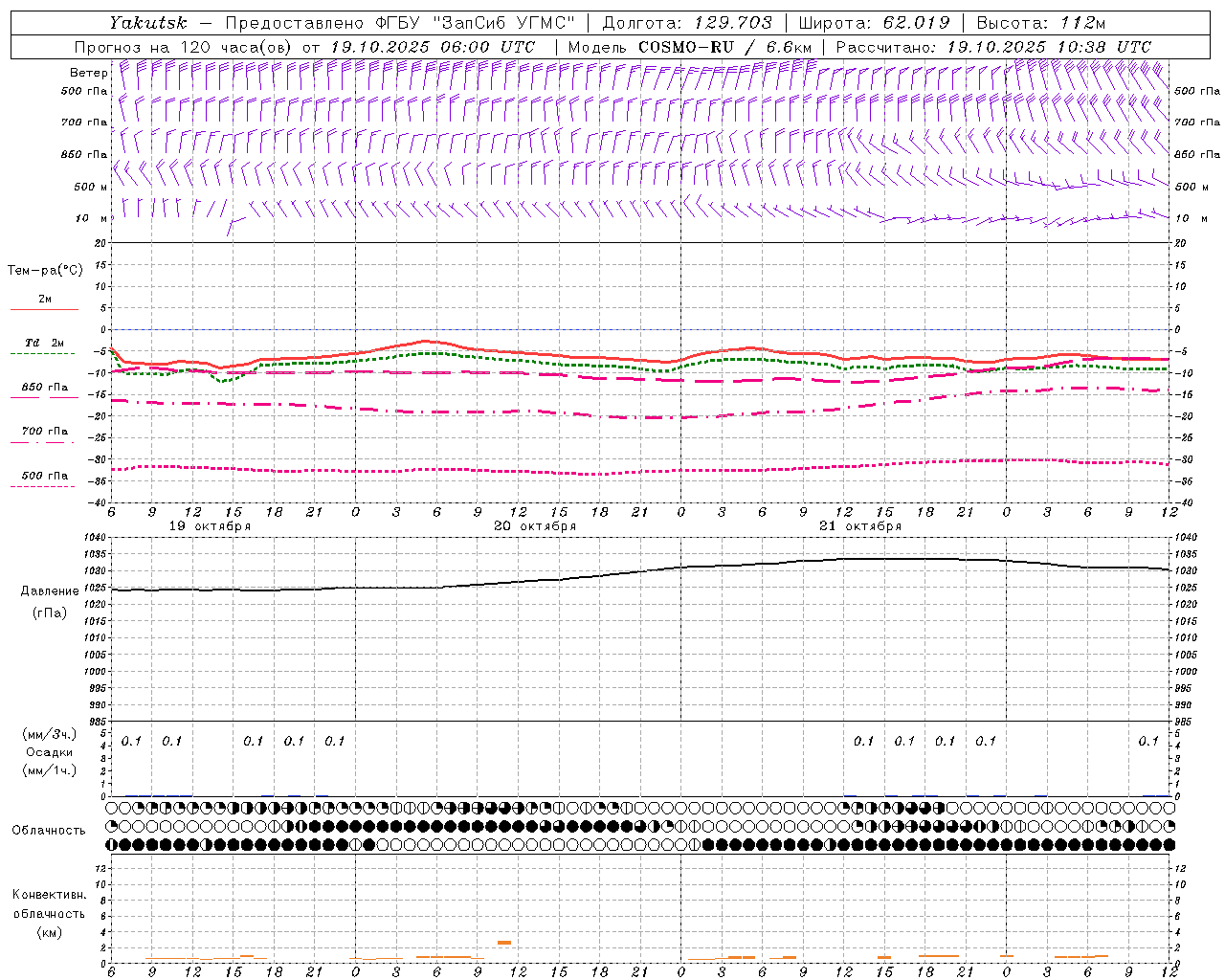
Task: Click the provider text 'ЗапСиб УГМС'
Action: coord(504,23)
